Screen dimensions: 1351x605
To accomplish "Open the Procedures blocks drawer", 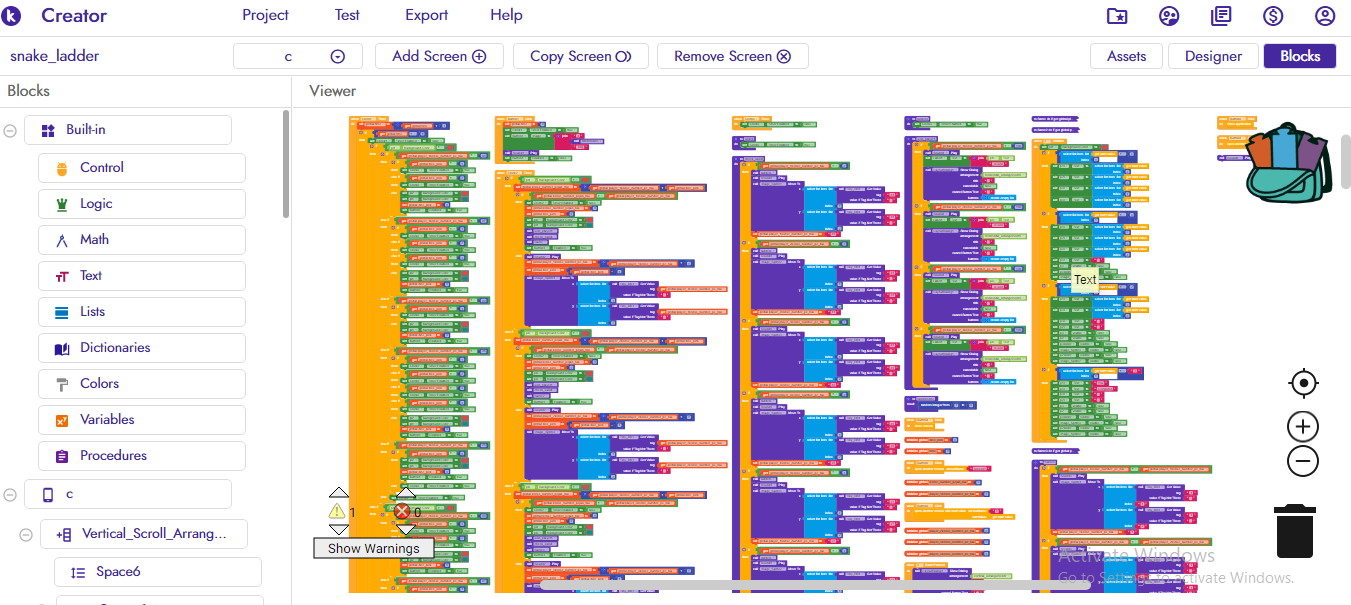I will click(142, 455).
